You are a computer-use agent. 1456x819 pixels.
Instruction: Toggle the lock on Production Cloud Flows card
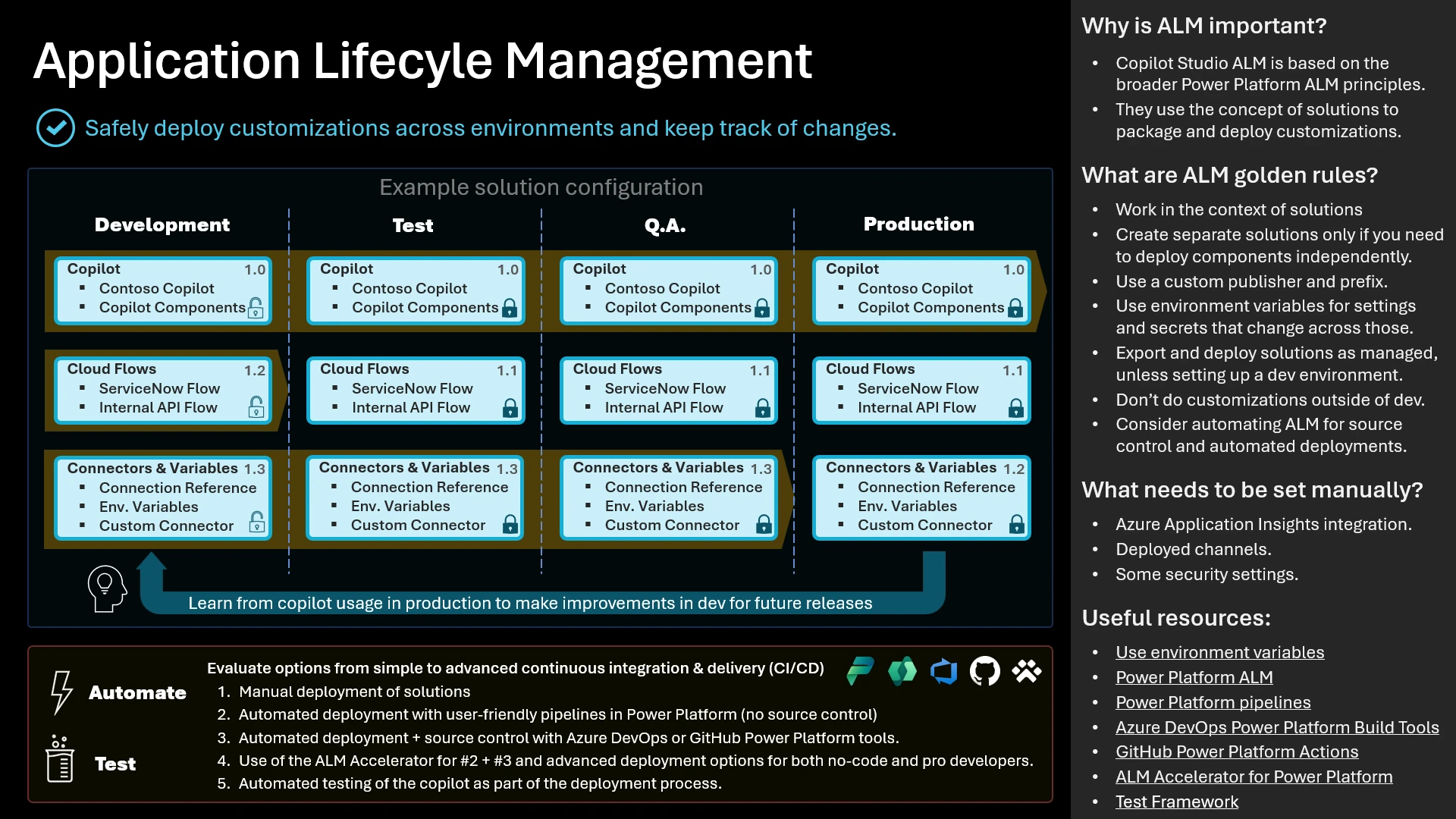click(1015, 409)
